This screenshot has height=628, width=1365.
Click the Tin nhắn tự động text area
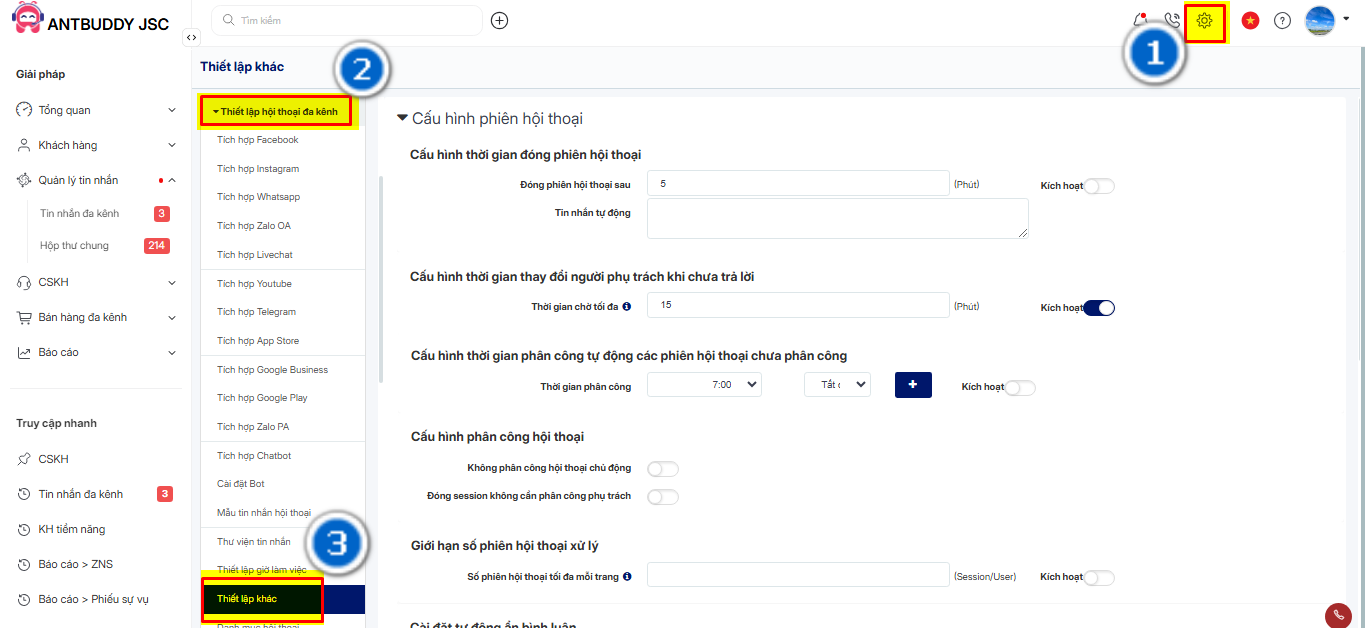point(837,218)
